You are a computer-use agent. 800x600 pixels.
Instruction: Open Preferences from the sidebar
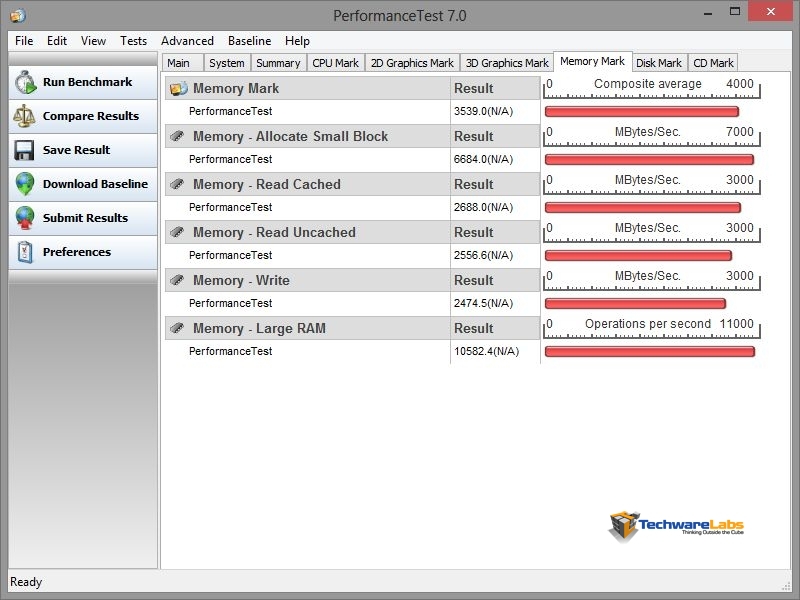pos(83,252)
